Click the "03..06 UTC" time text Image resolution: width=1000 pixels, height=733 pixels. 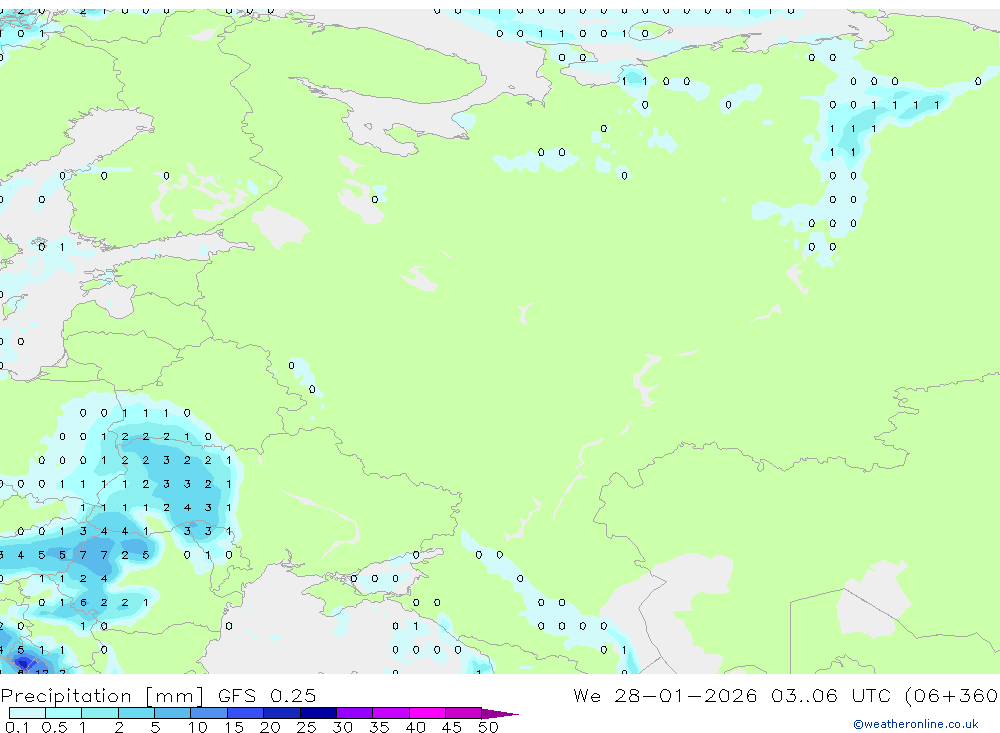[x=833, y=695]
